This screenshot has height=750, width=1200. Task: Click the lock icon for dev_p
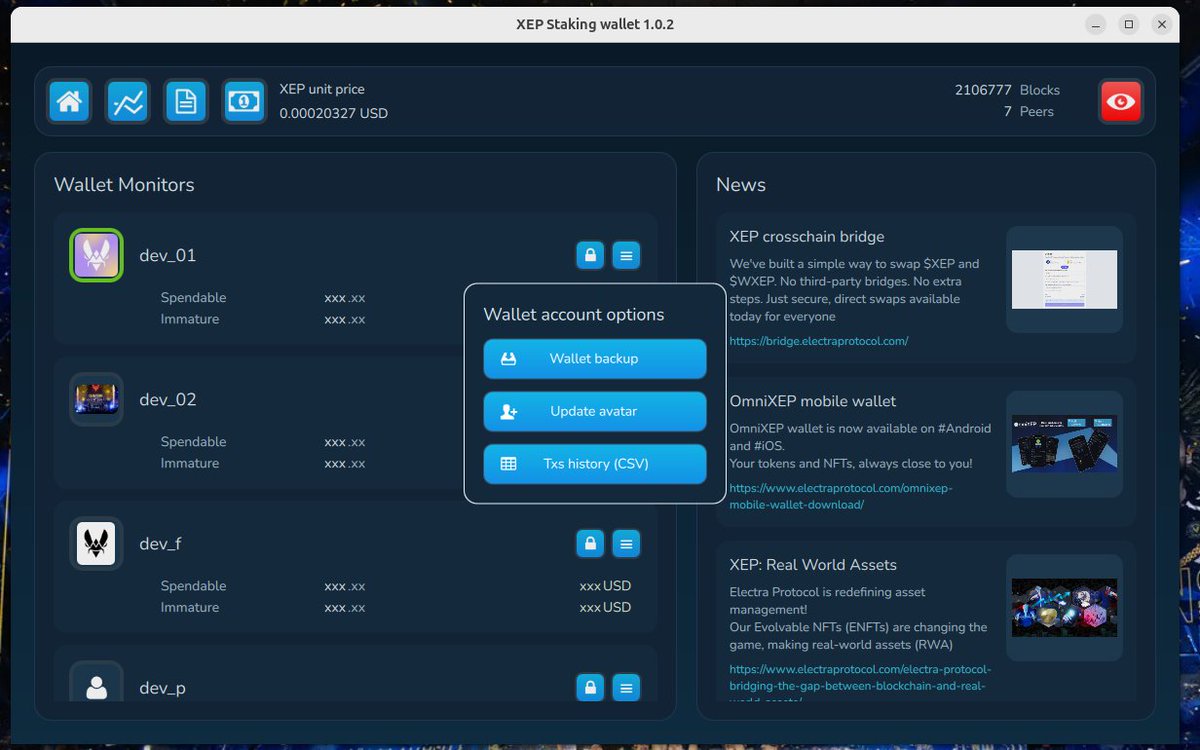tap(590, 687)
